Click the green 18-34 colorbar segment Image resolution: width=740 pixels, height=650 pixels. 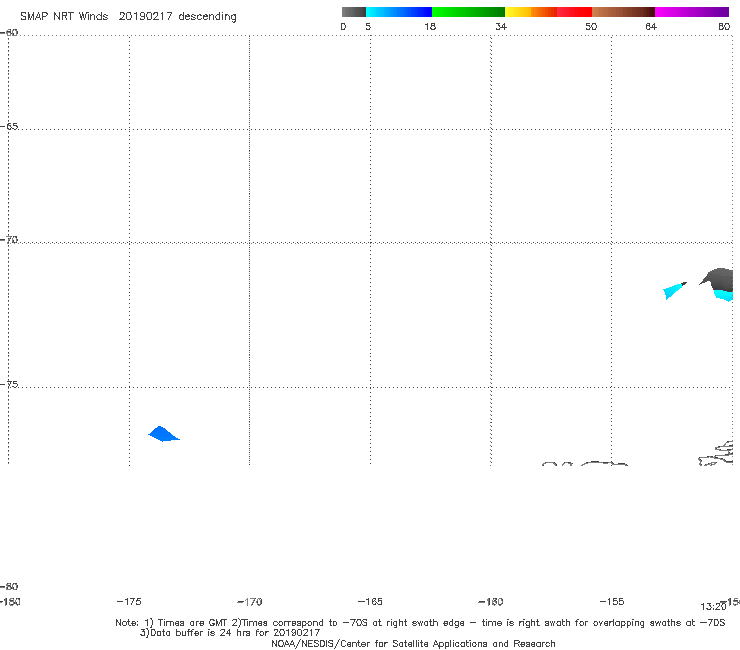pyautogui.click(x=468, y=12)
